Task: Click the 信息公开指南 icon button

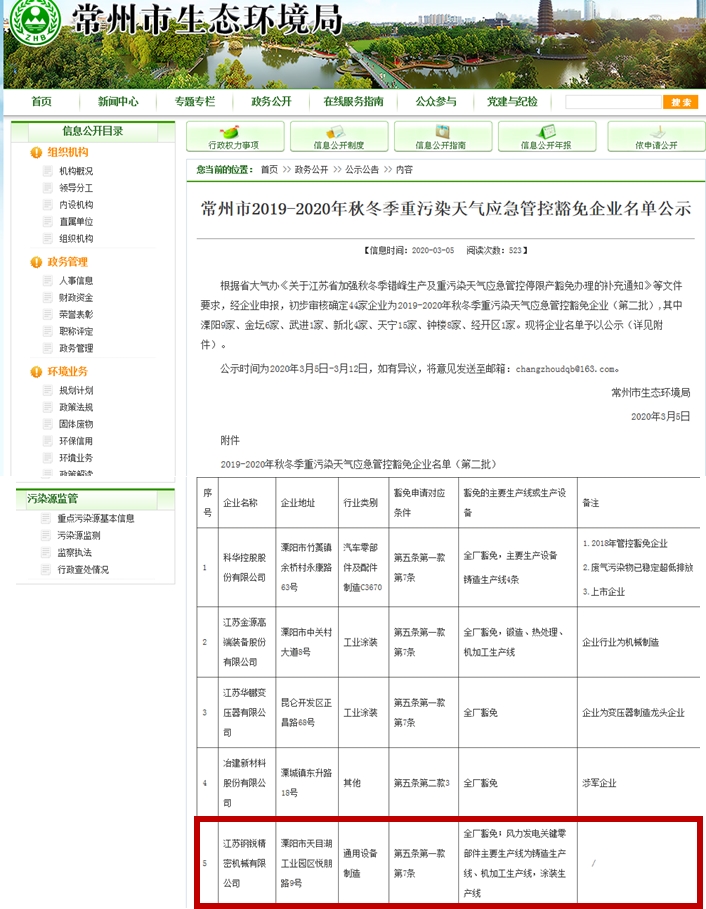Action: [443, 131]
